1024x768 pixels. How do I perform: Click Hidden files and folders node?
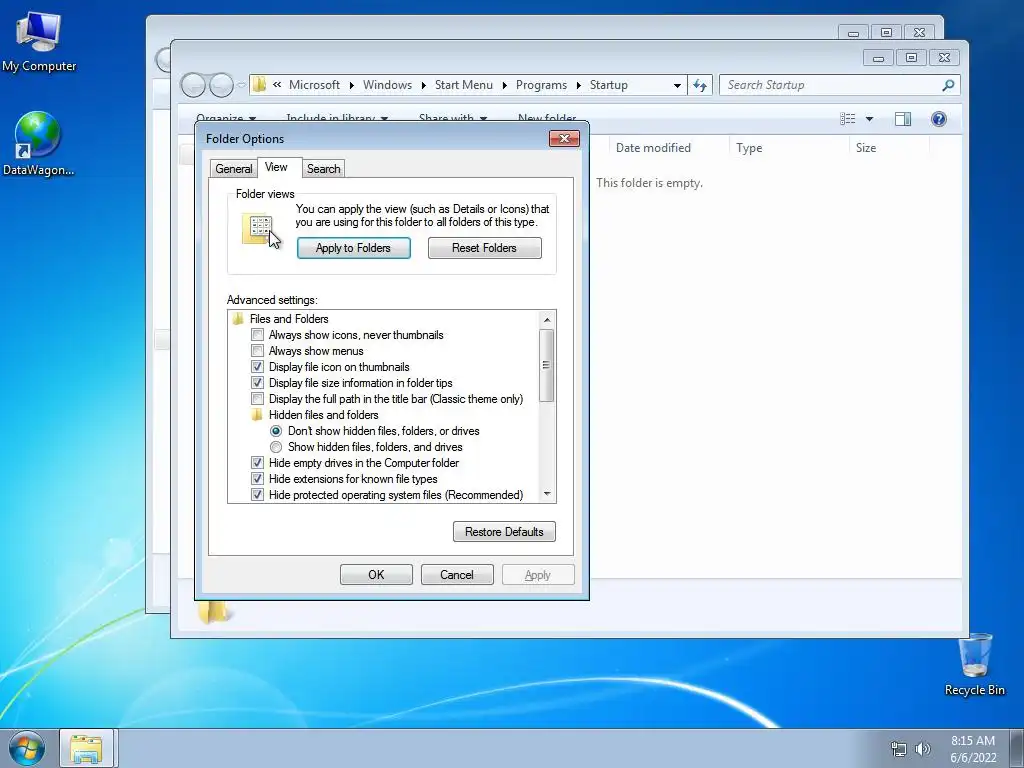tap(323, 415)
